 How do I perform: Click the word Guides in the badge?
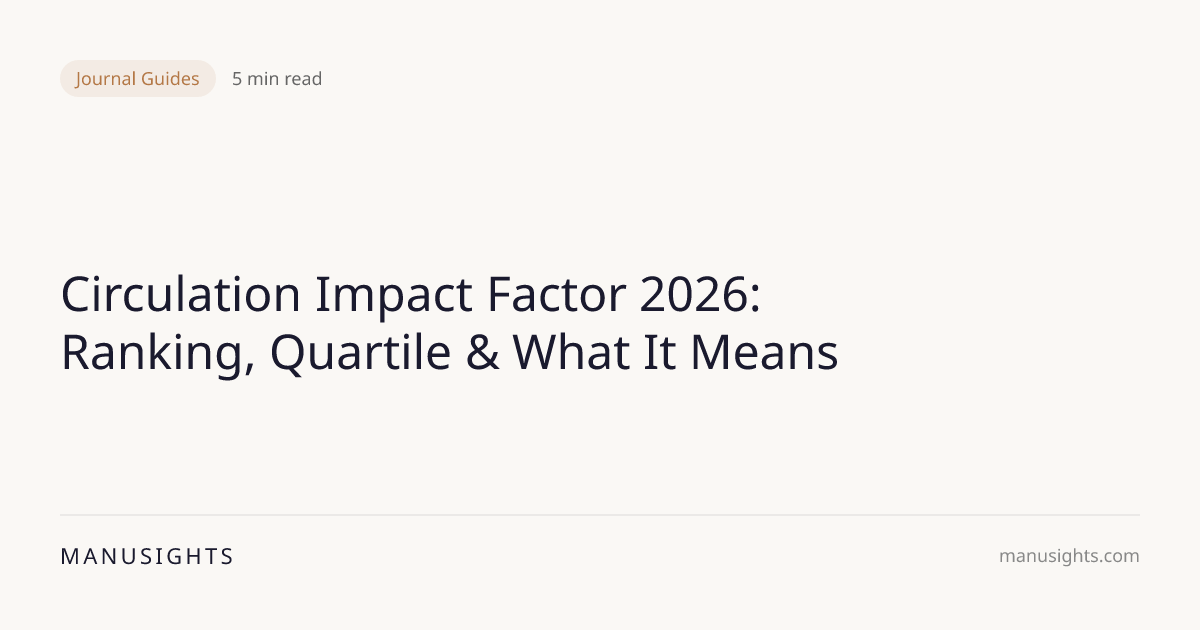[170, 78]
